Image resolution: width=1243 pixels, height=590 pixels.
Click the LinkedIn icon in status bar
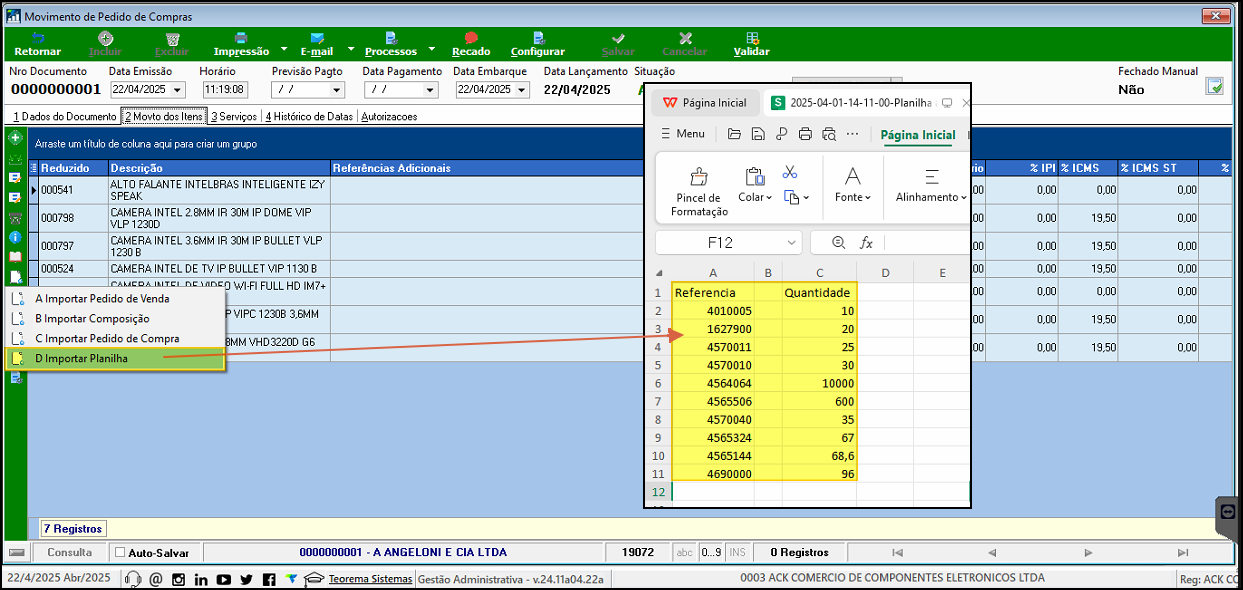(201, 579)
